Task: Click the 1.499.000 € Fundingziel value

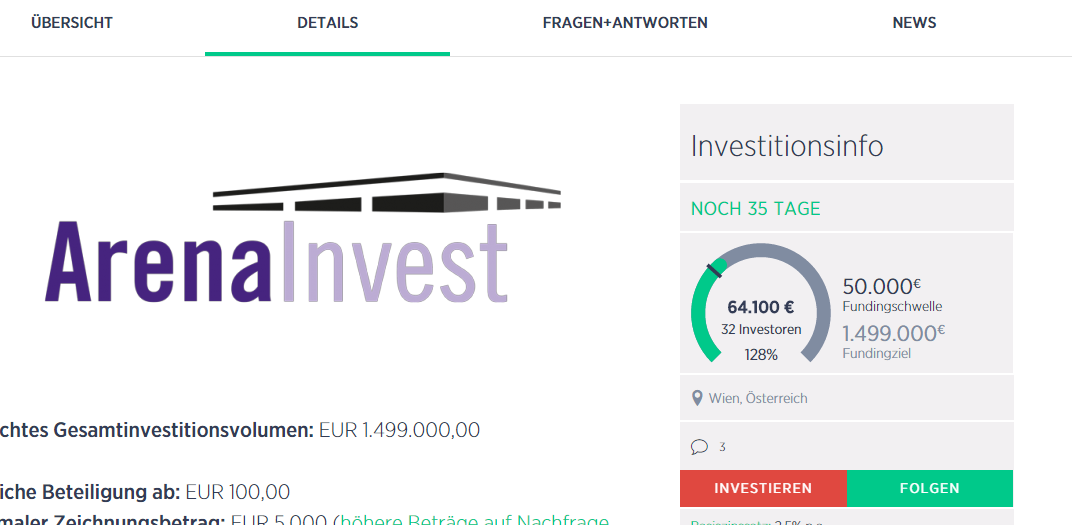Action: click(x=894, y=333)
